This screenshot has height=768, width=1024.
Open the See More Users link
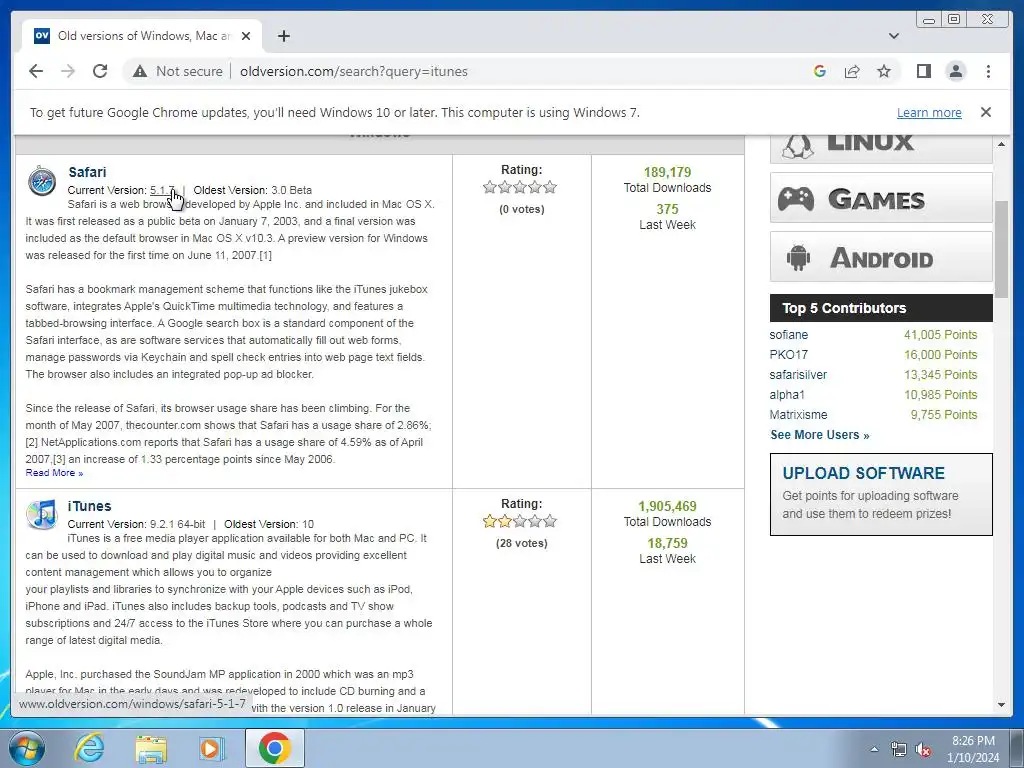820,435
